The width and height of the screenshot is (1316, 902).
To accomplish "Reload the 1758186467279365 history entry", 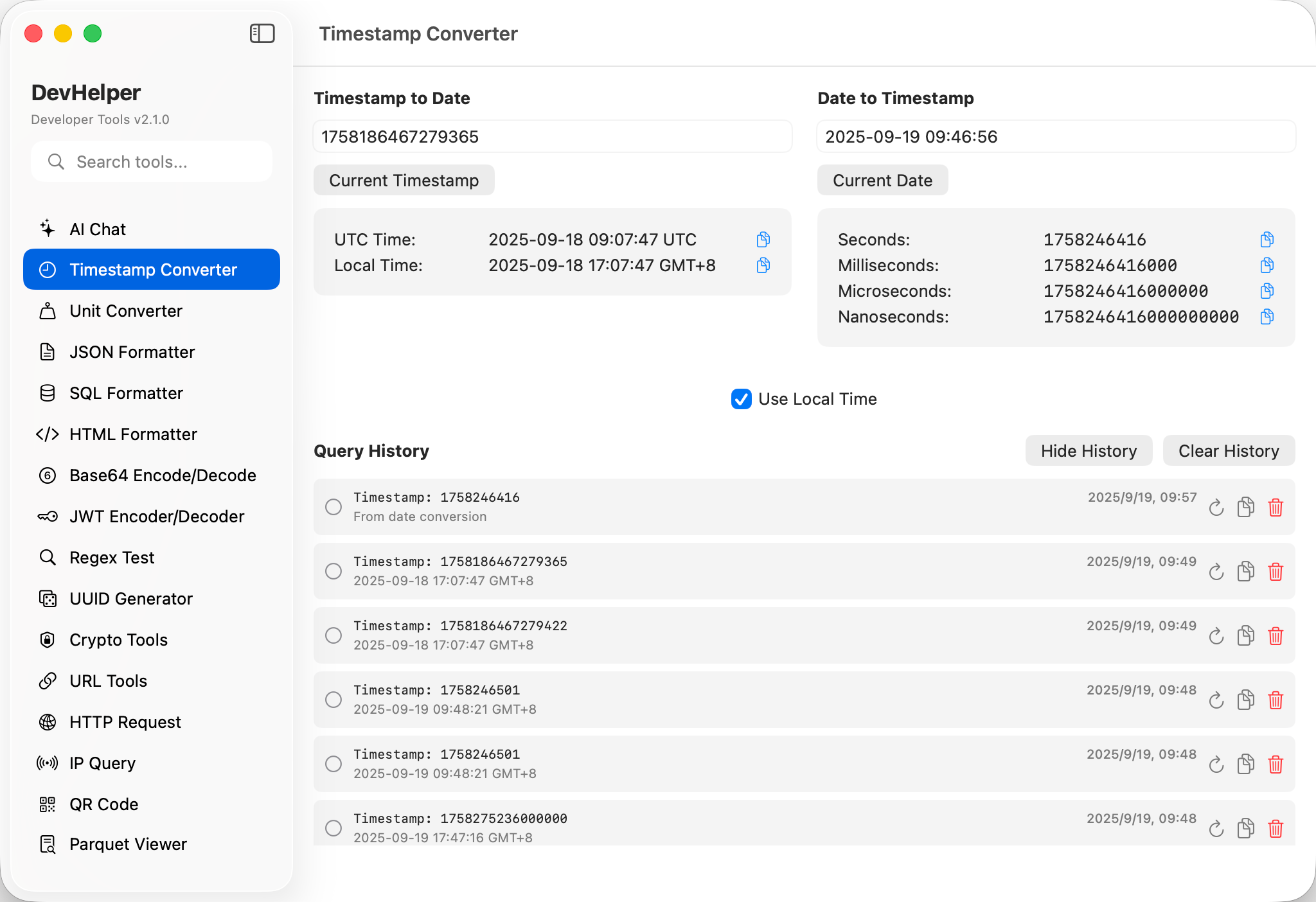I will (x=1216, y=572).
